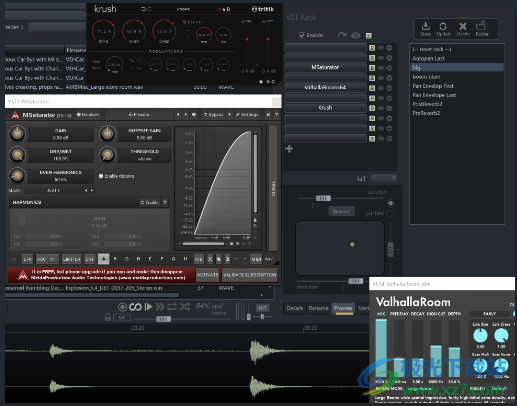
Task: Click the playback speed slider handle
Action: [163, 319]
